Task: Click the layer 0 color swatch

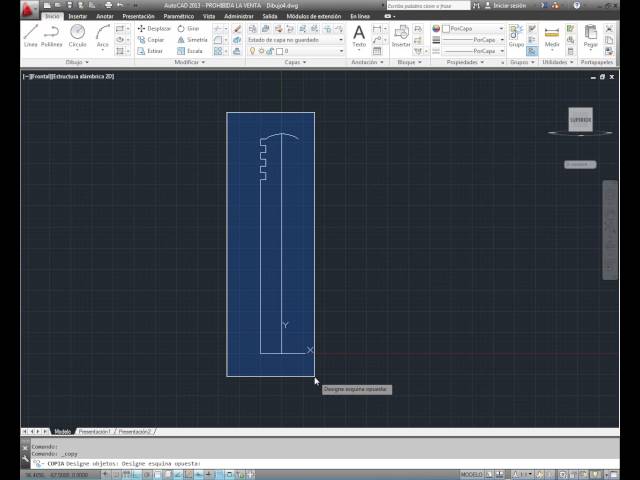Action: tap(279, 51)
